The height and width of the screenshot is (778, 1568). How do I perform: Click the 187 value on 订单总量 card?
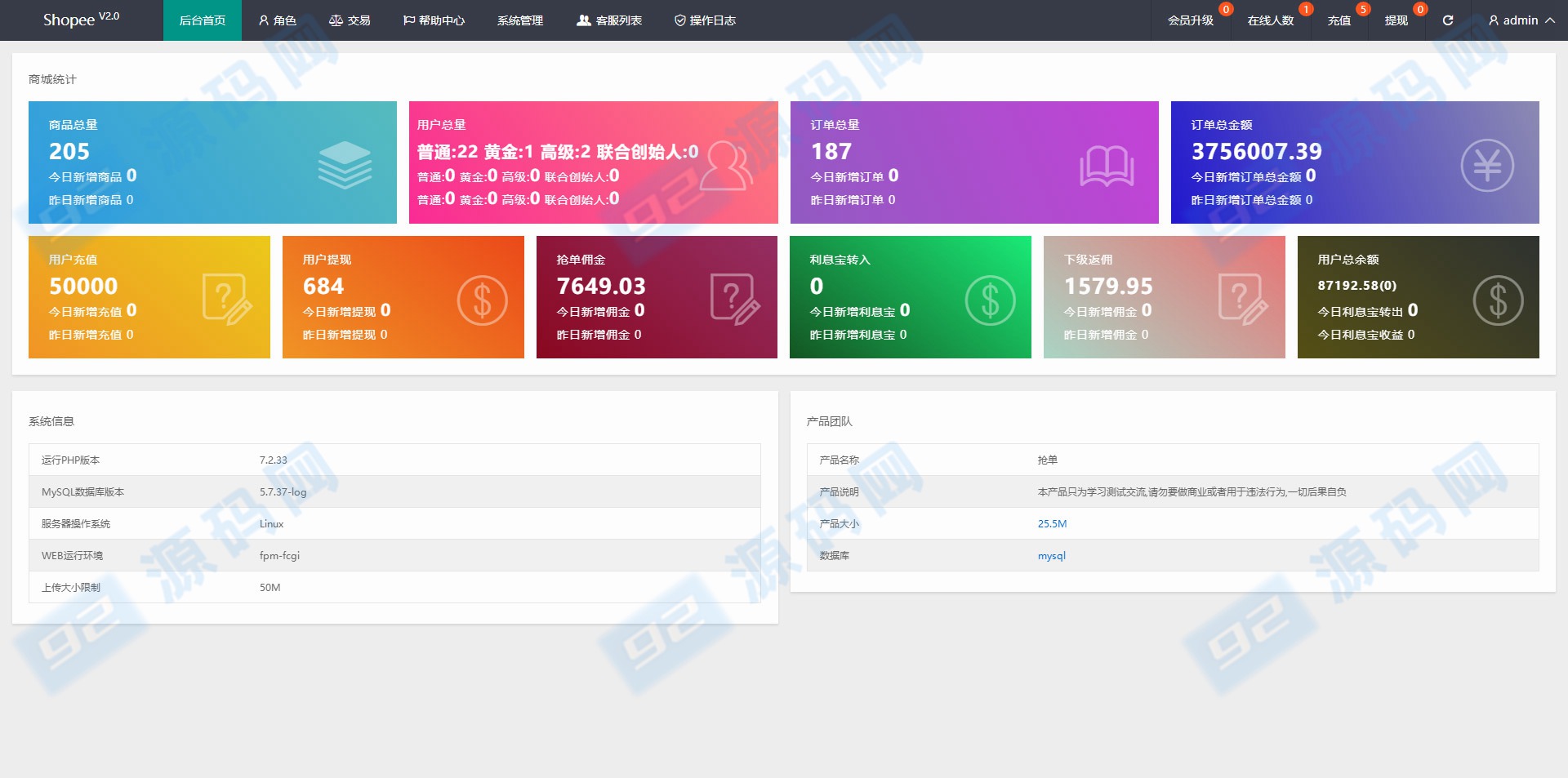pos(831,152)
